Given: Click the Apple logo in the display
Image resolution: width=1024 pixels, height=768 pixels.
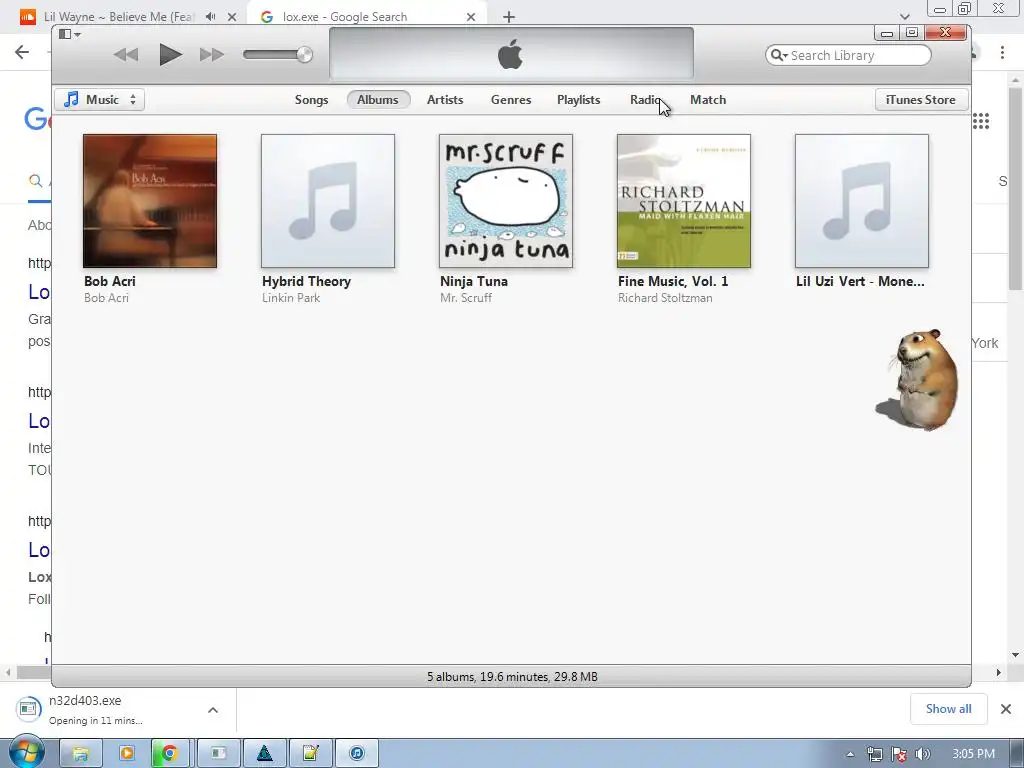Looking at the screenshot, I should click(x=510, y=54).
